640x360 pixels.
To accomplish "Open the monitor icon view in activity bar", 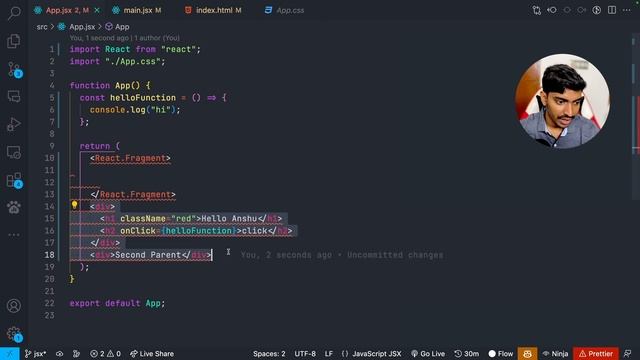I will [x=14, y=152].
